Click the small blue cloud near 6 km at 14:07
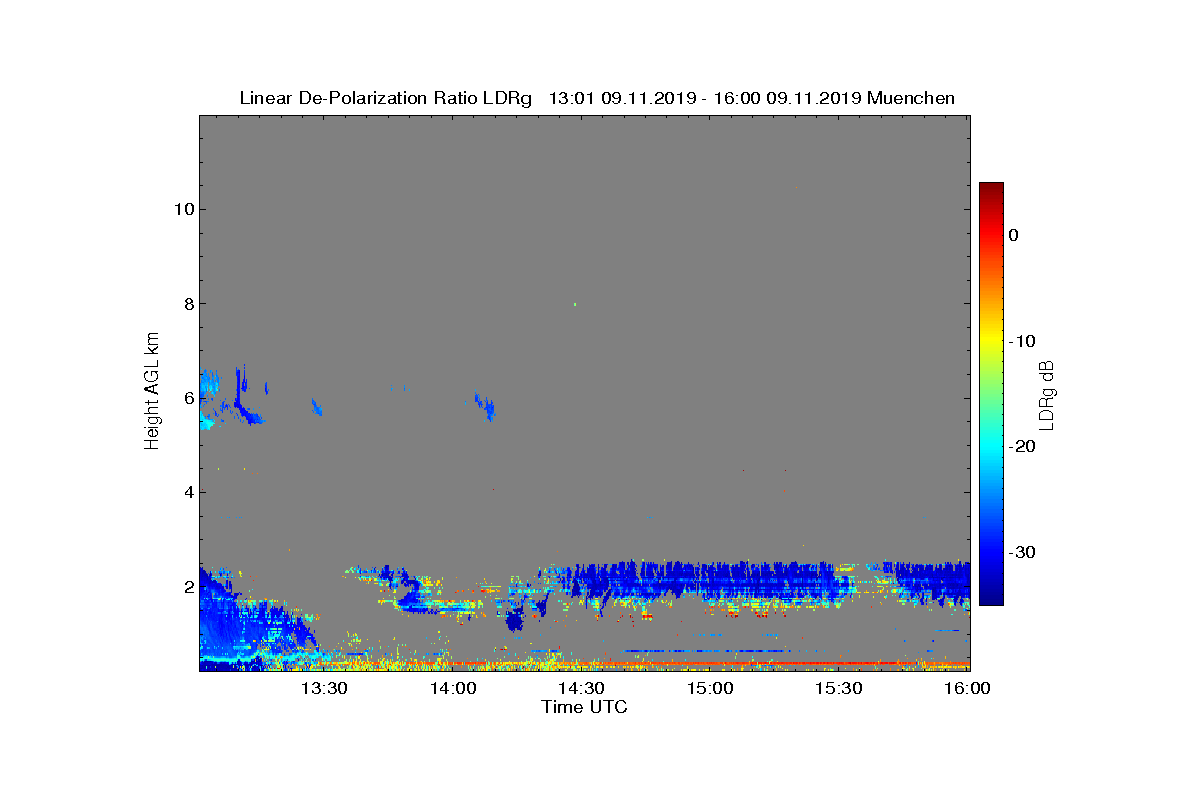This screenshot has width=1200, height=800. click(485, 406)
